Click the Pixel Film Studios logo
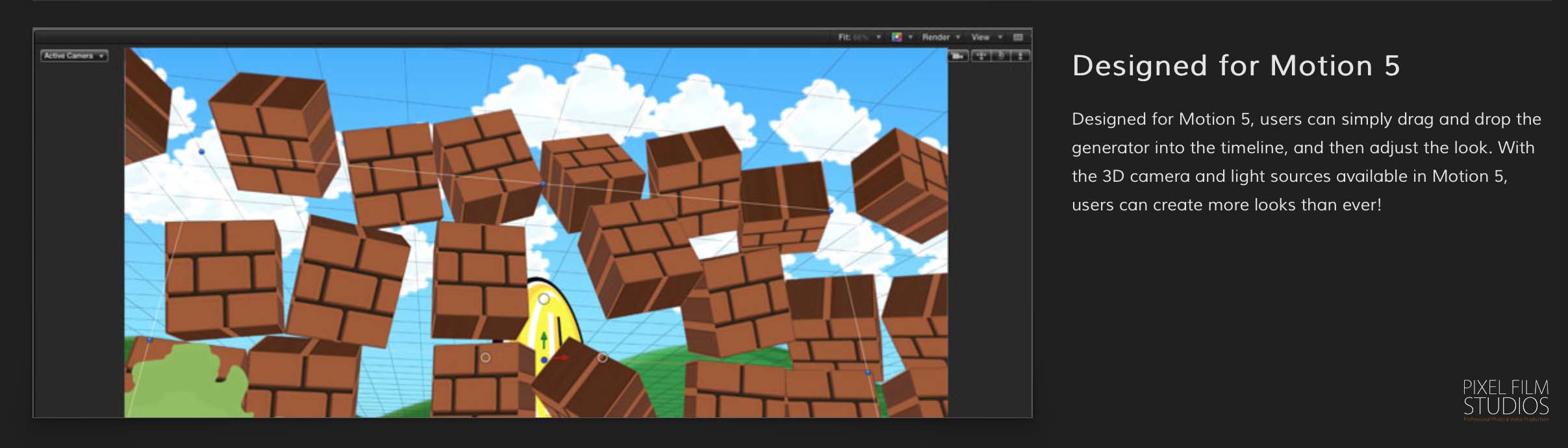Image resolution: width=1568 pixels, height=448 pixels. pos(1506,399)
